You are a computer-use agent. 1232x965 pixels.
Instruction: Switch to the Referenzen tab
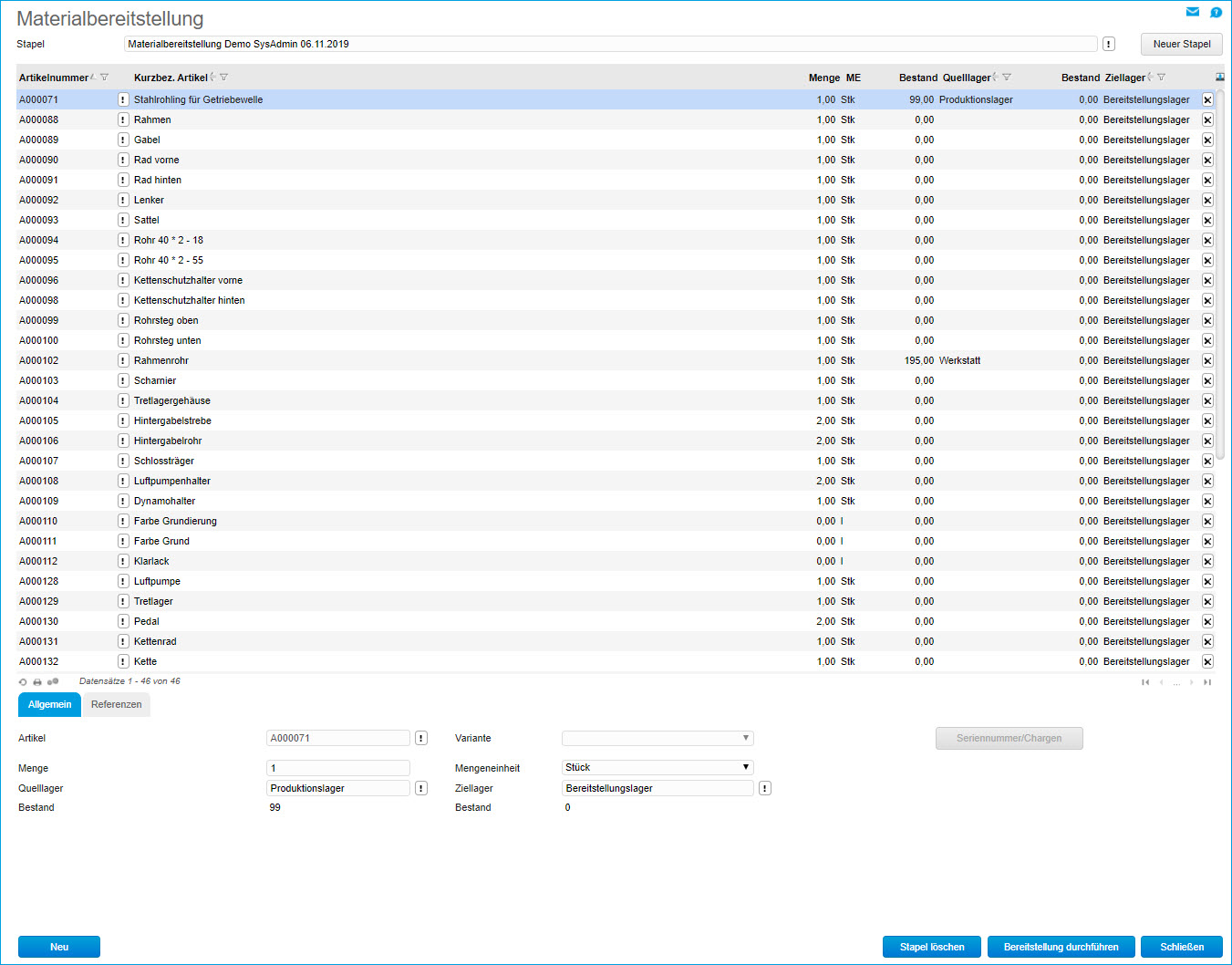click(116, 704)
